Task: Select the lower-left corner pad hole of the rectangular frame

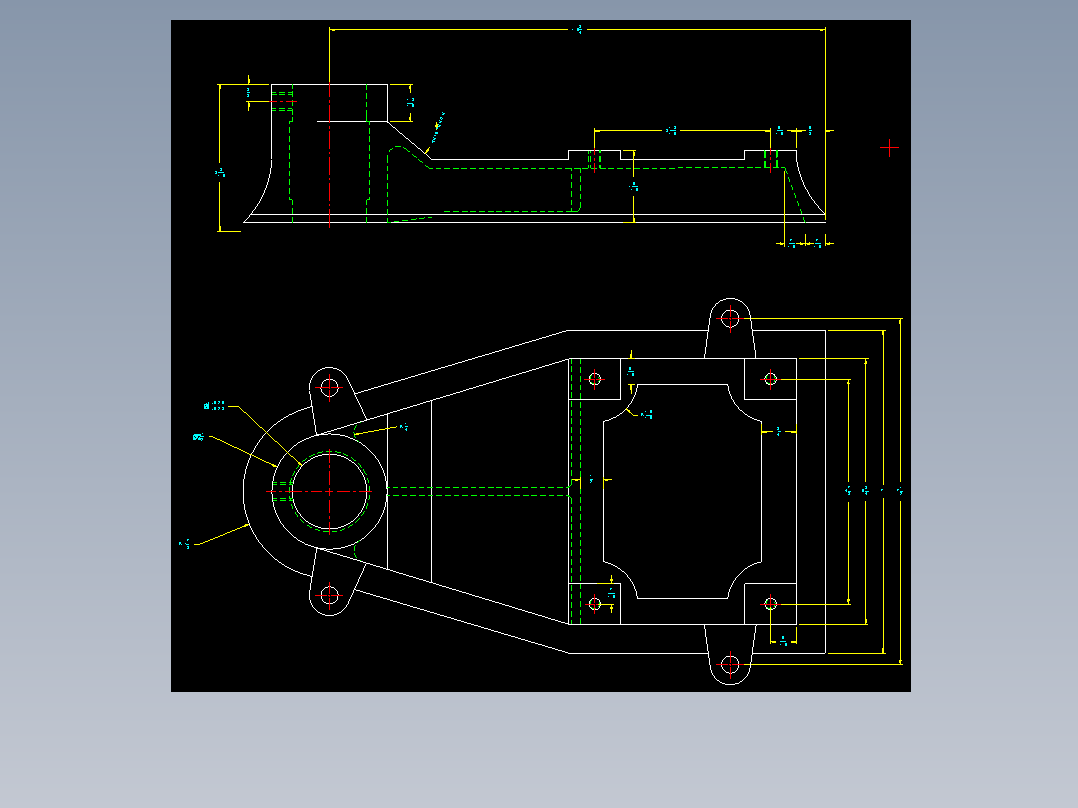Action: pyautogui.click(x=595, y=604)
